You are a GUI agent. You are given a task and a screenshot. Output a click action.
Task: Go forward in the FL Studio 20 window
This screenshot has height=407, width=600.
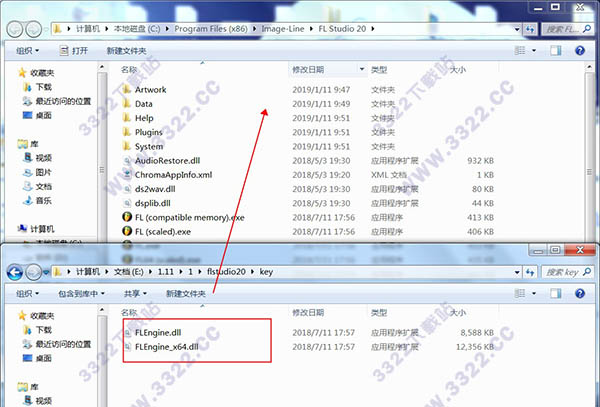coord(34,29)
